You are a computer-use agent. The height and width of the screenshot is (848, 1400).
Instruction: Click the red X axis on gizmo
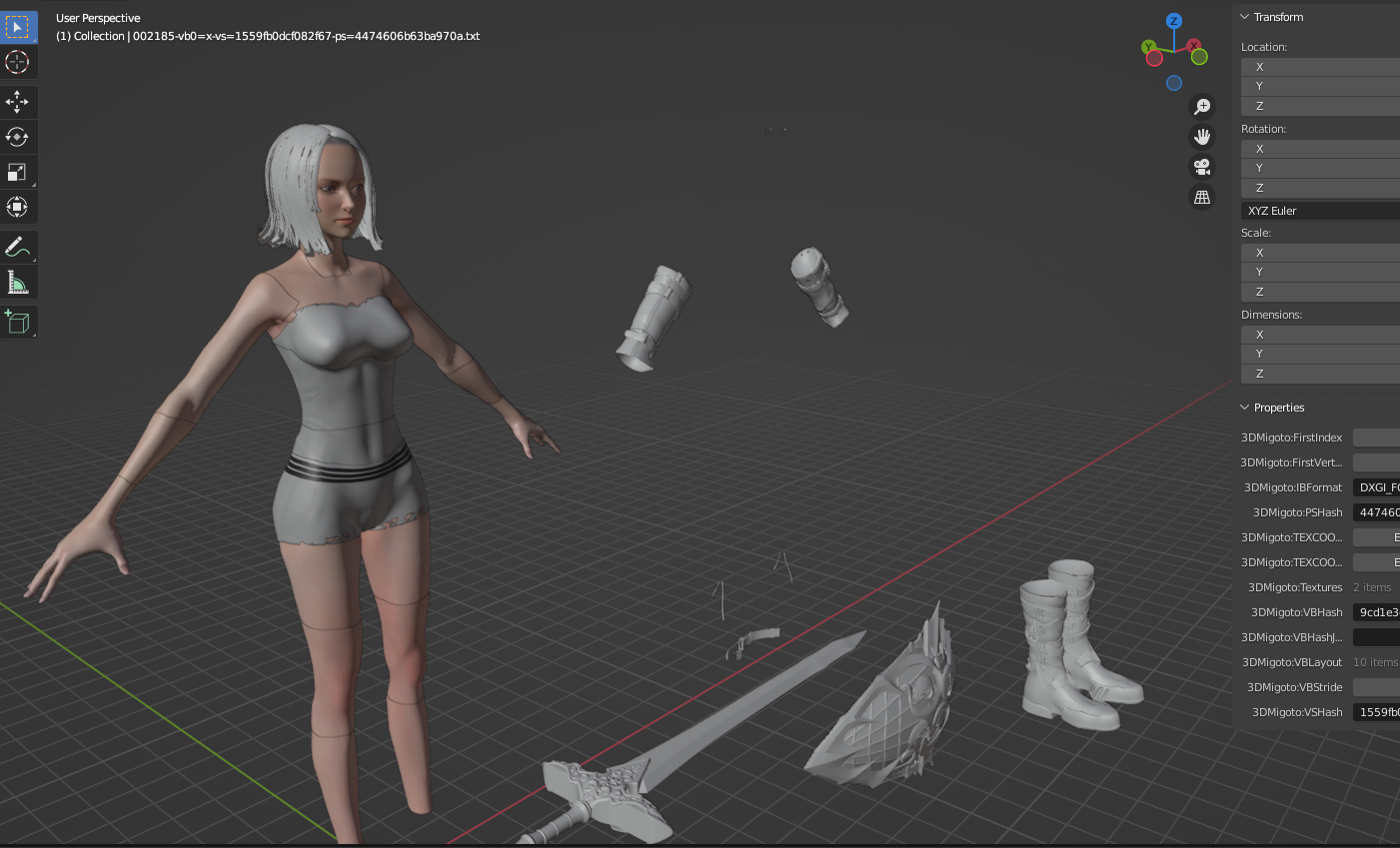1193,45
